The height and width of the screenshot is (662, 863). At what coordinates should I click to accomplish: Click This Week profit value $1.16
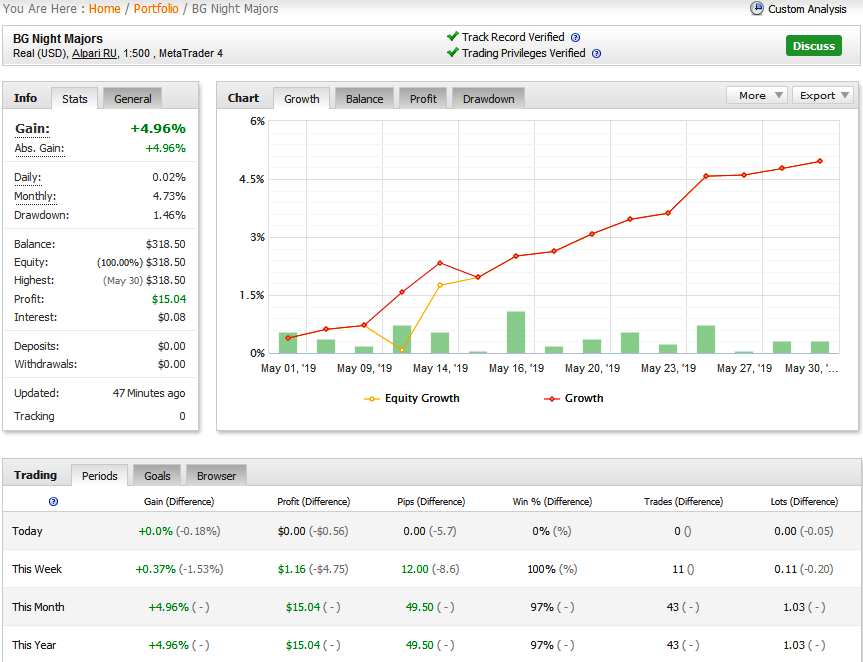point(292,569)
